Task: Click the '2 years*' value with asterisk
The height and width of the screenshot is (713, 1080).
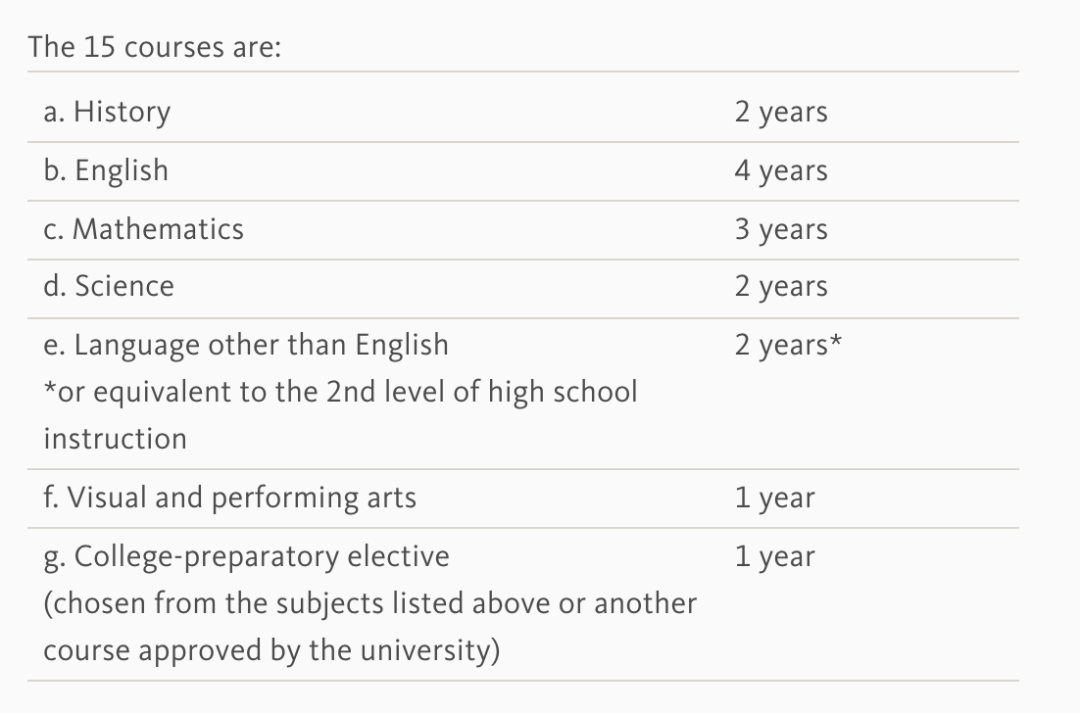Action: tap(788, 345)
